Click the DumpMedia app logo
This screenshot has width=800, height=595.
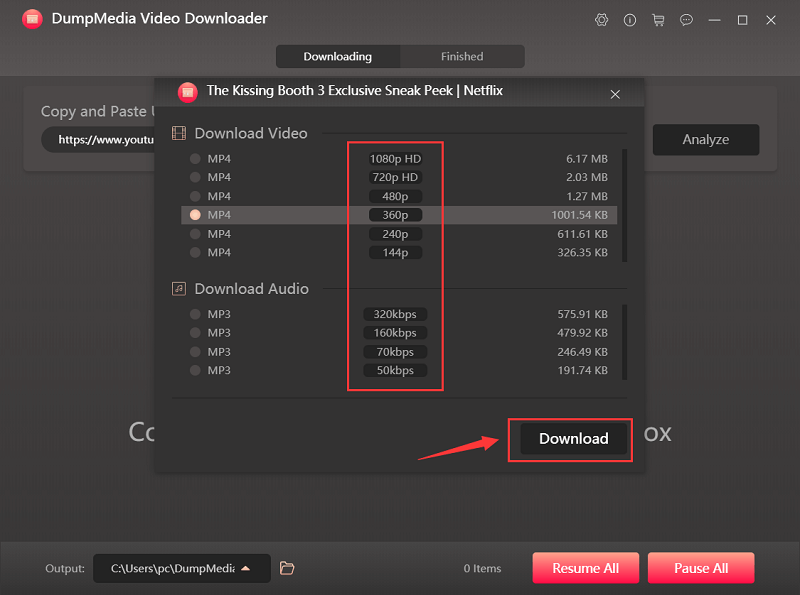pyautogui.click(x=32, y=19)
